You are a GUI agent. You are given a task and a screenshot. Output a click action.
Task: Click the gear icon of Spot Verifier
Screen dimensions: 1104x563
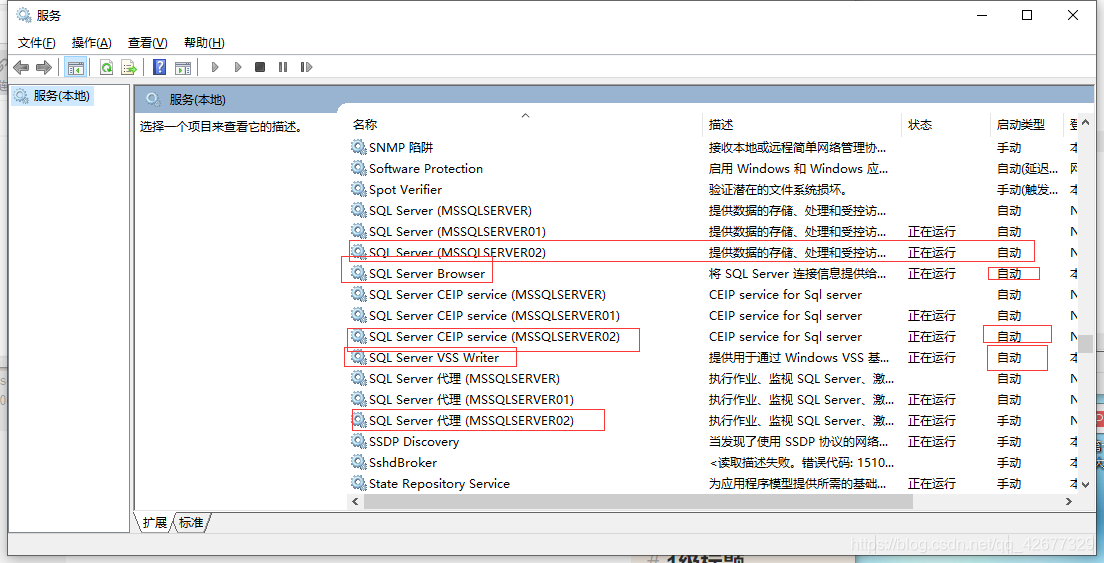pos(358,189)
